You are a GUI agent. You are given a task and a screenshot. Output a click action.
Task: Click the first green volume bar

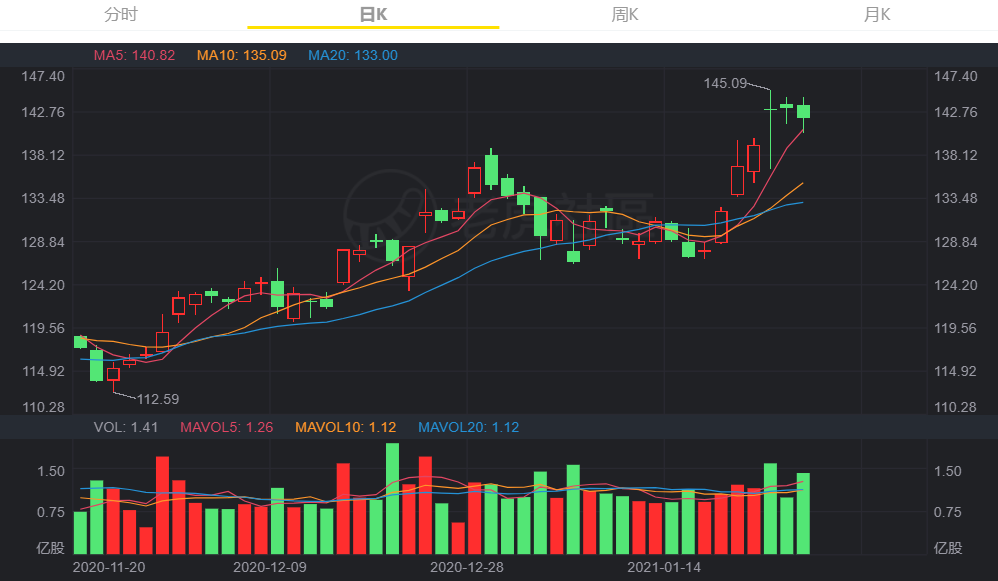coord(80,533)
